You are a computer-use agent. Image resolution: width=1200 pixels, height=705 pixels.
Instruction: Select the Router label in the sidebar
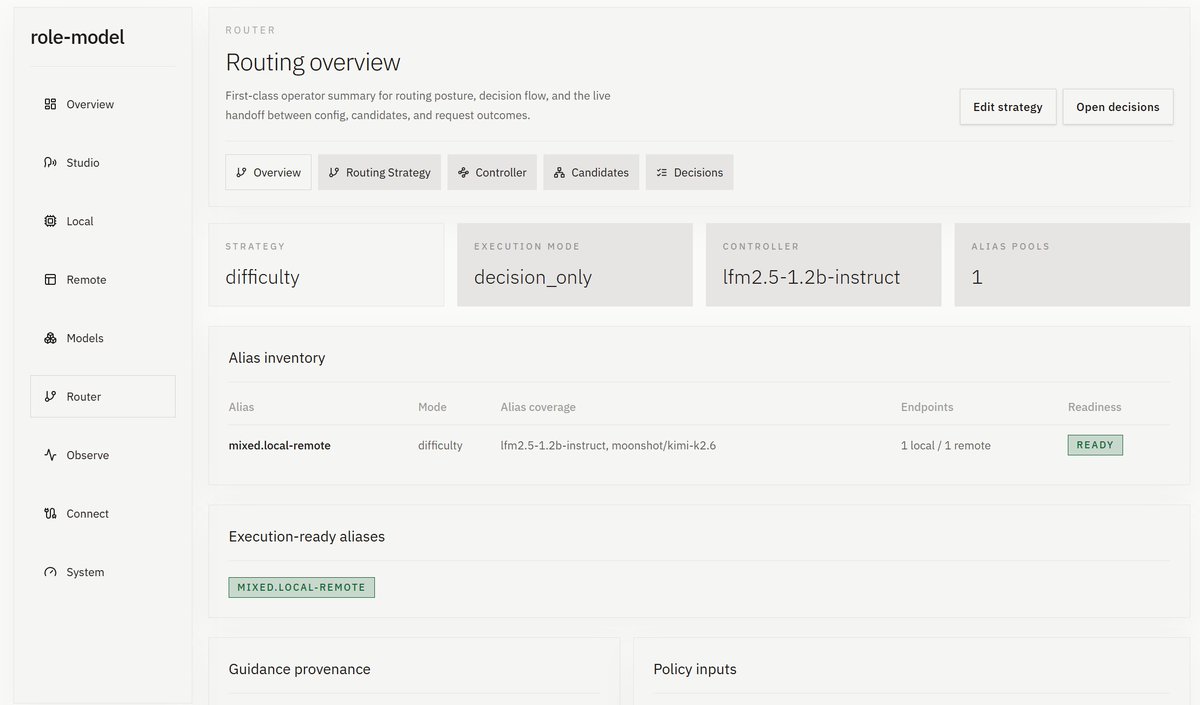tap(84, 396)
